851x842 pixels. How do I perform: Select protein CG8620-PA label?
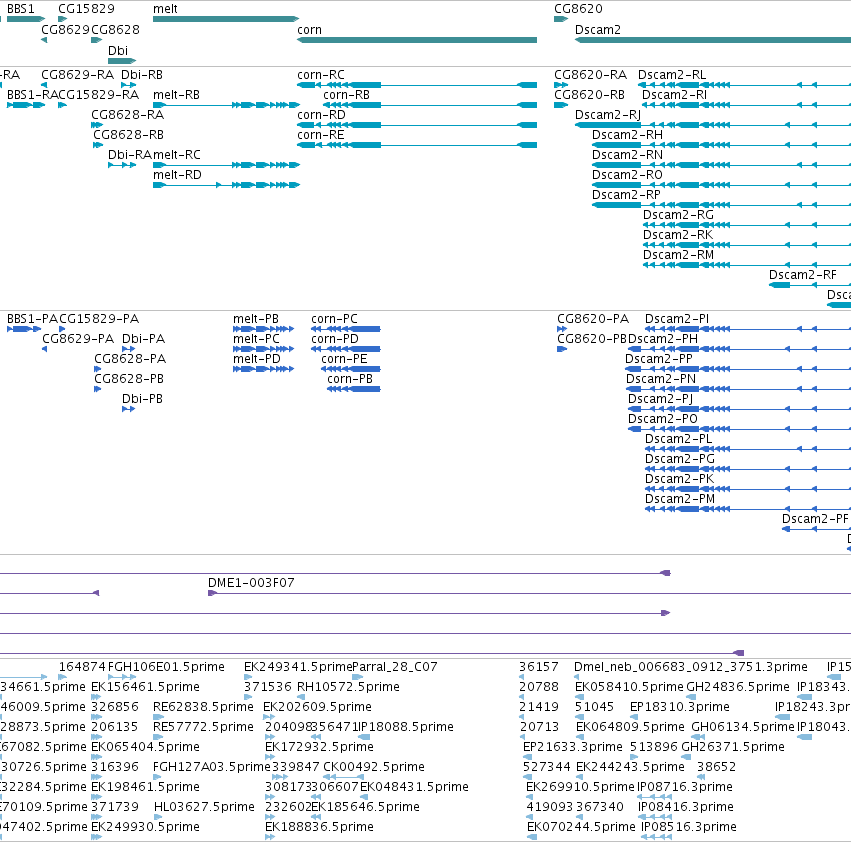point(593,319)
